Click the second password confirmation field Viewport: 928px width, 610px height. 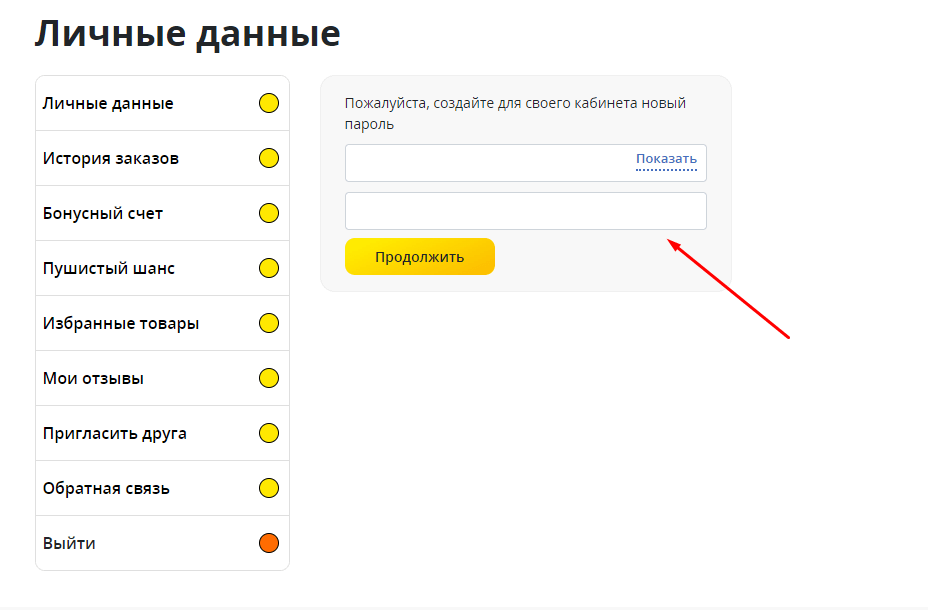[x=525, y=211]
